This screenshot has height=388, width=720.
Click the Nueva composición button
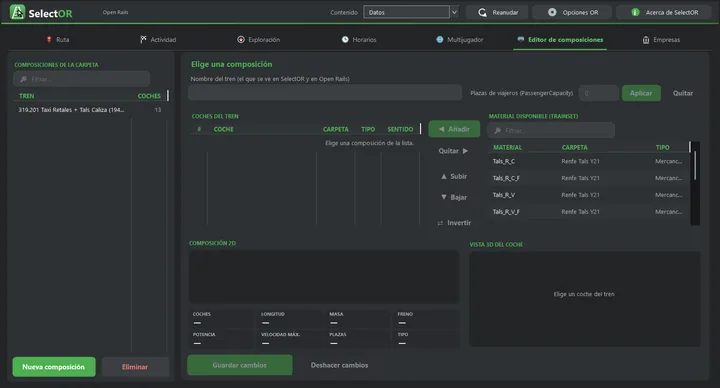click(54, 367)
